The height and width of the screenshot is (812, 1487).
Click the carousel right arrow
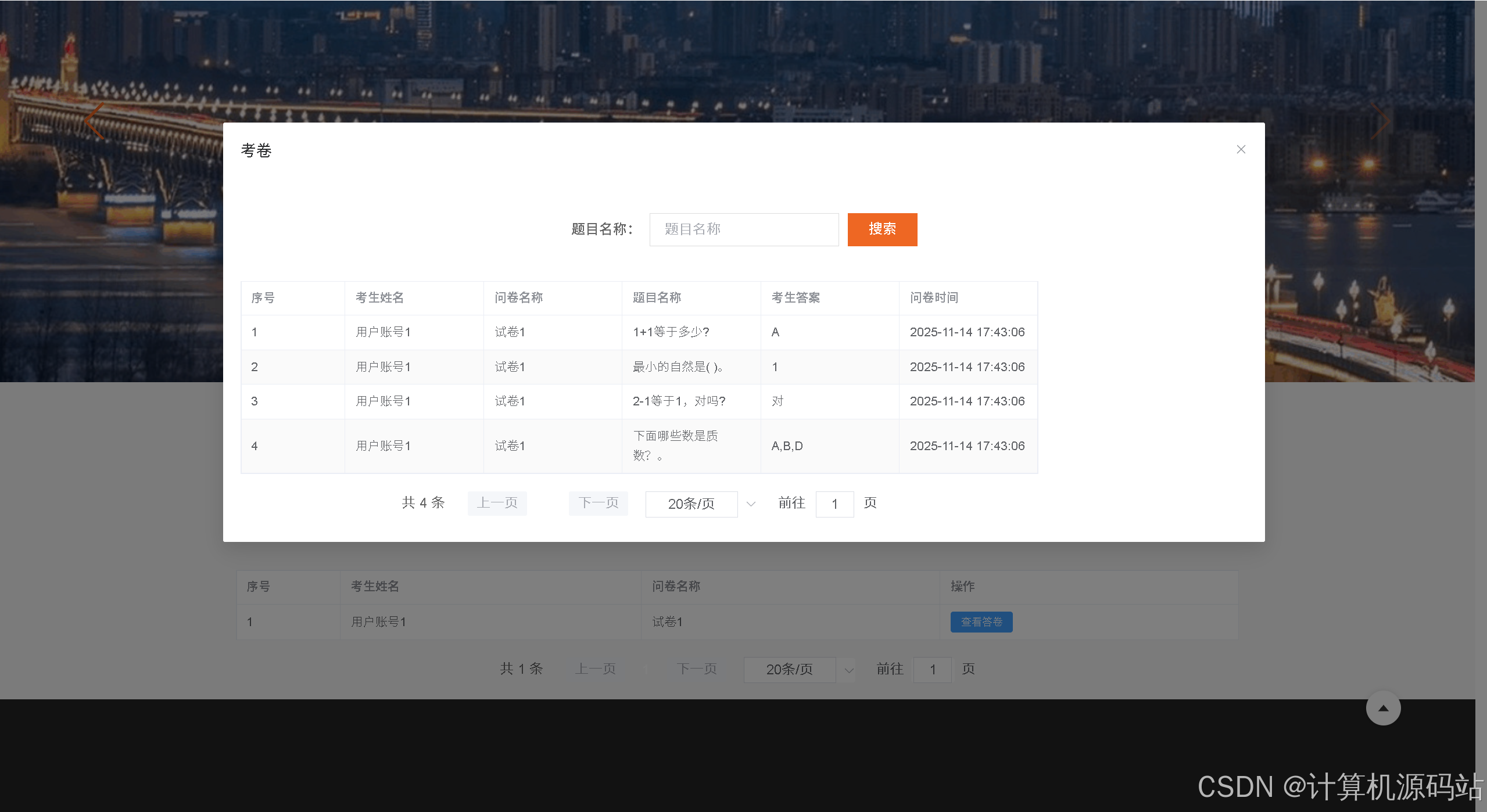(1380, 121)
